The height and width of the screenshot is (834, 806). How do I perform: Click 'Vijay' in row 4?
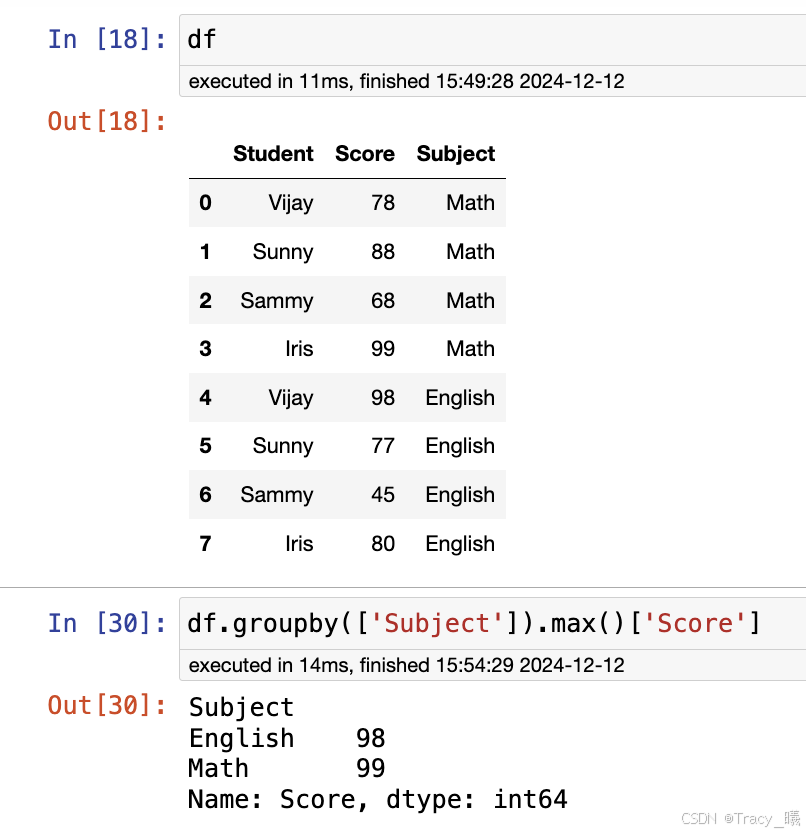(x=290, y=398)
